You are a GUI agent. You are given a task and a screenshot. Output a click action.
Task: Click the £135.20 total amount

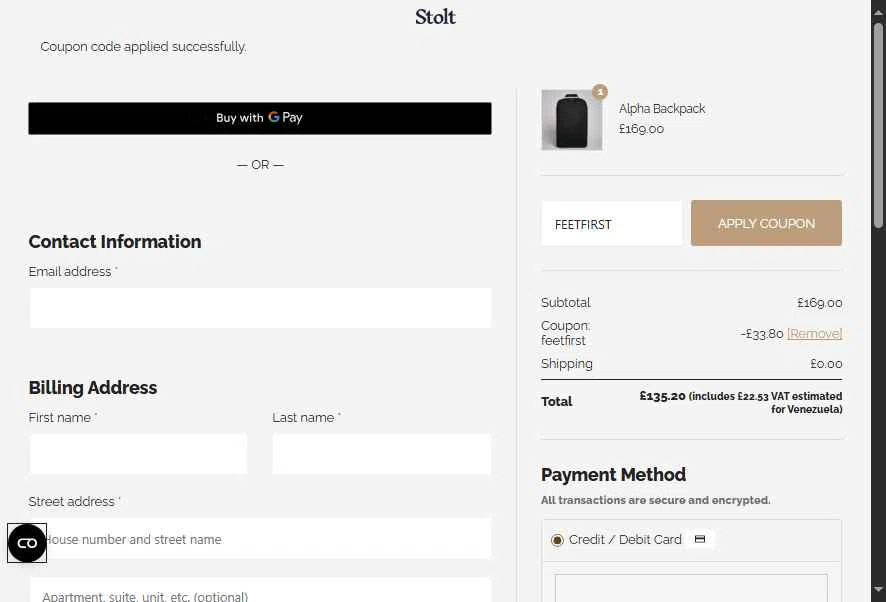click(662, 396)
